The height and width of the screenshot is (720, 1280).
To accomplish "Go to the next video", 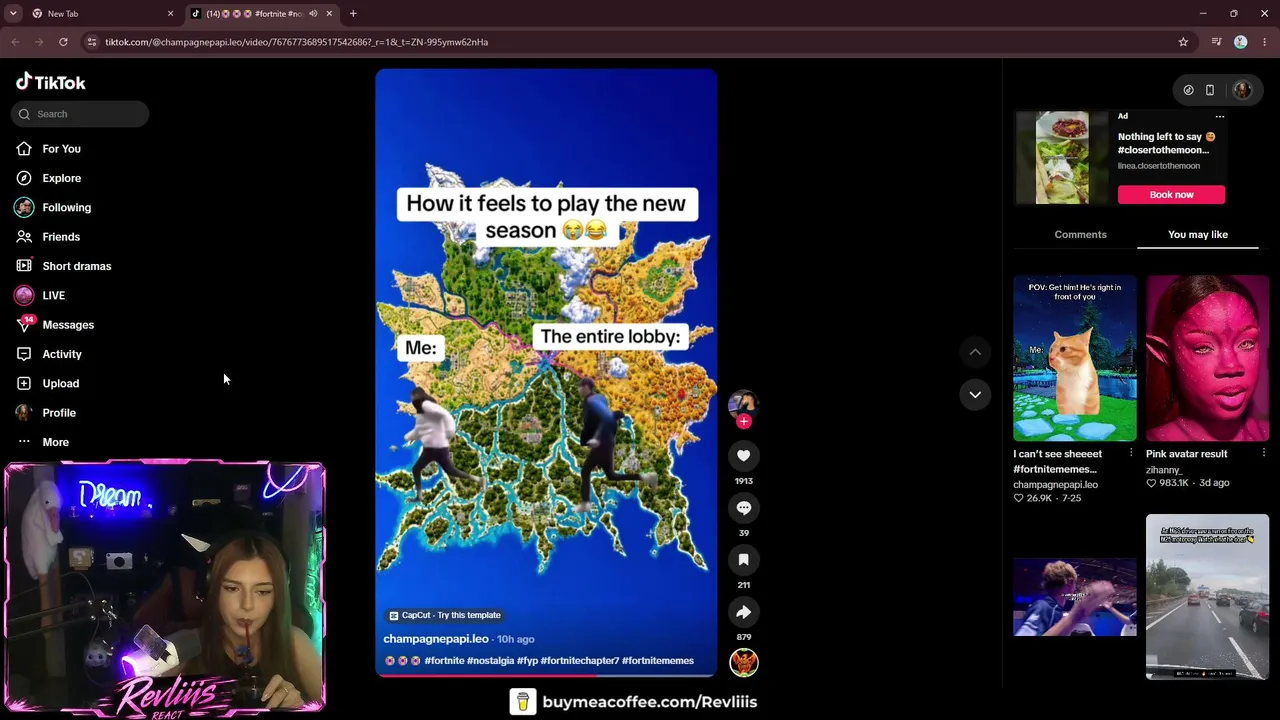I will (x=975, y=394).
